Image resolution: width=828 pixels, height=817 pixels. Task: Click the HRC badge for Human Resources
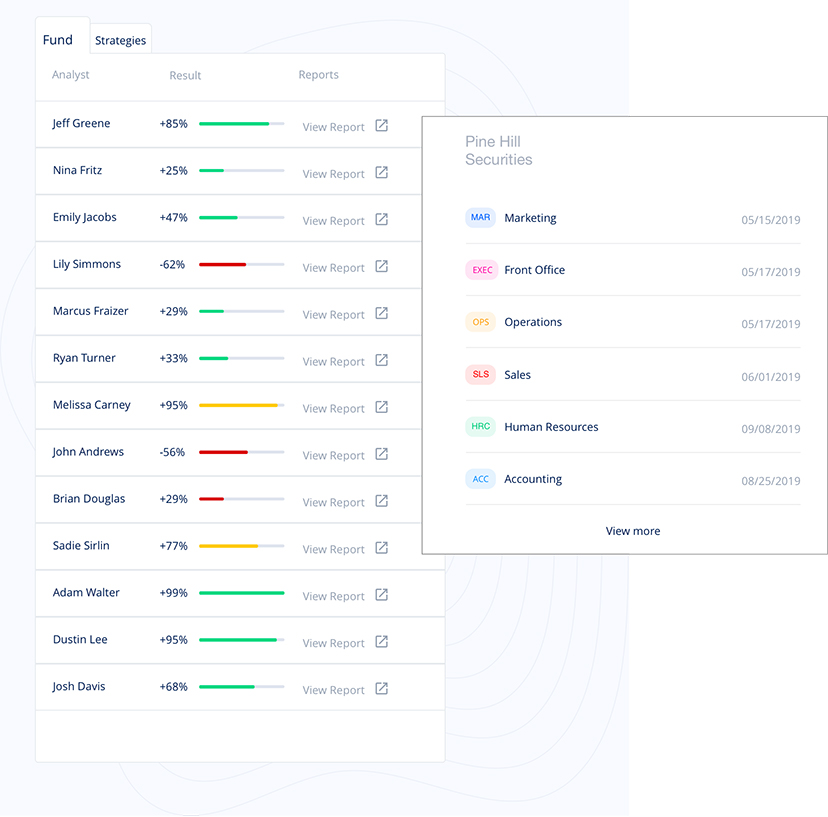tap(481, 427)
